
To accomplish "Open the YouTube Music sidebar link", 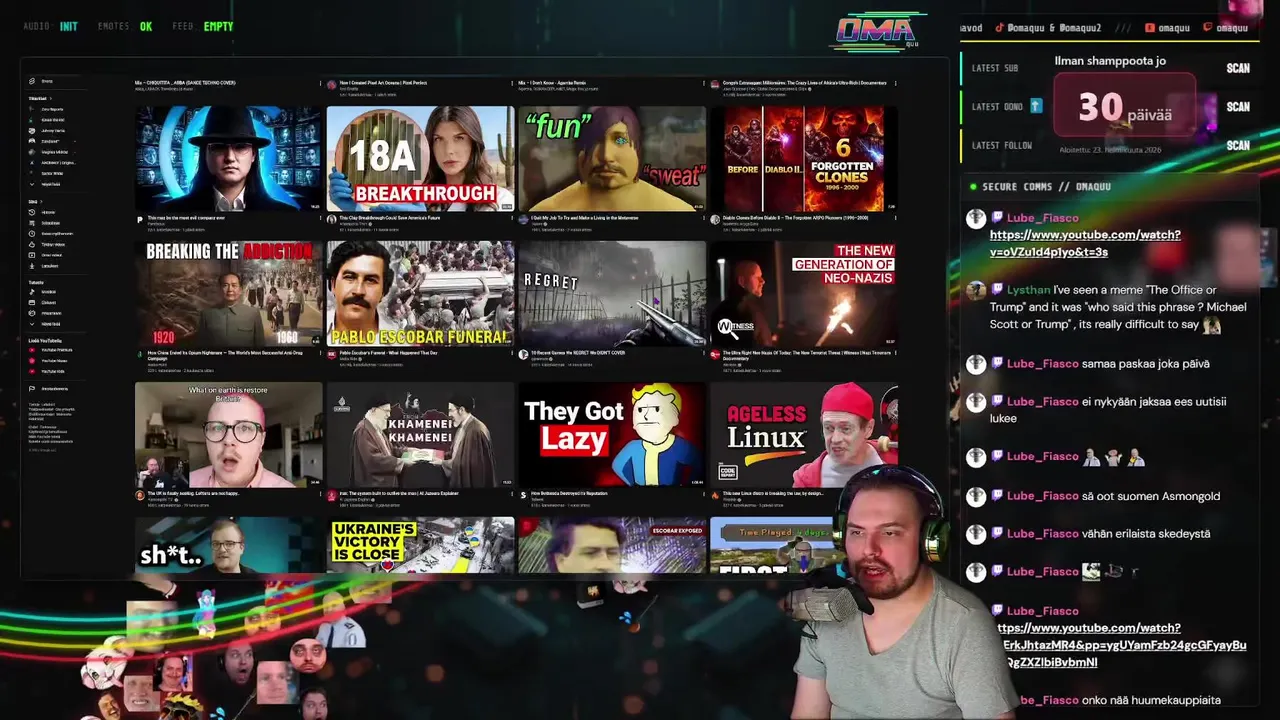I will (50, 361).
